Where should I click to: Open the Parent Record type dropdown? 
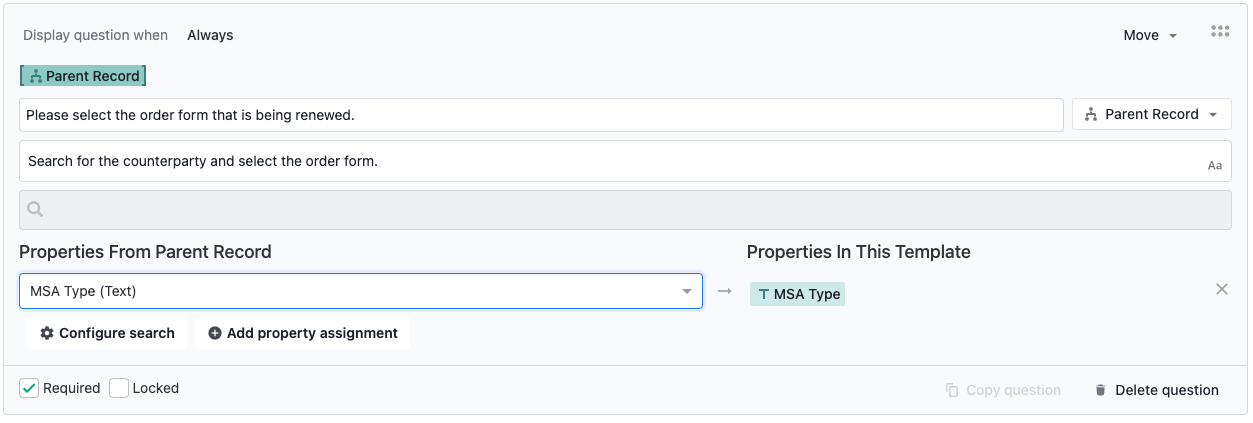tap(1152, 114)
